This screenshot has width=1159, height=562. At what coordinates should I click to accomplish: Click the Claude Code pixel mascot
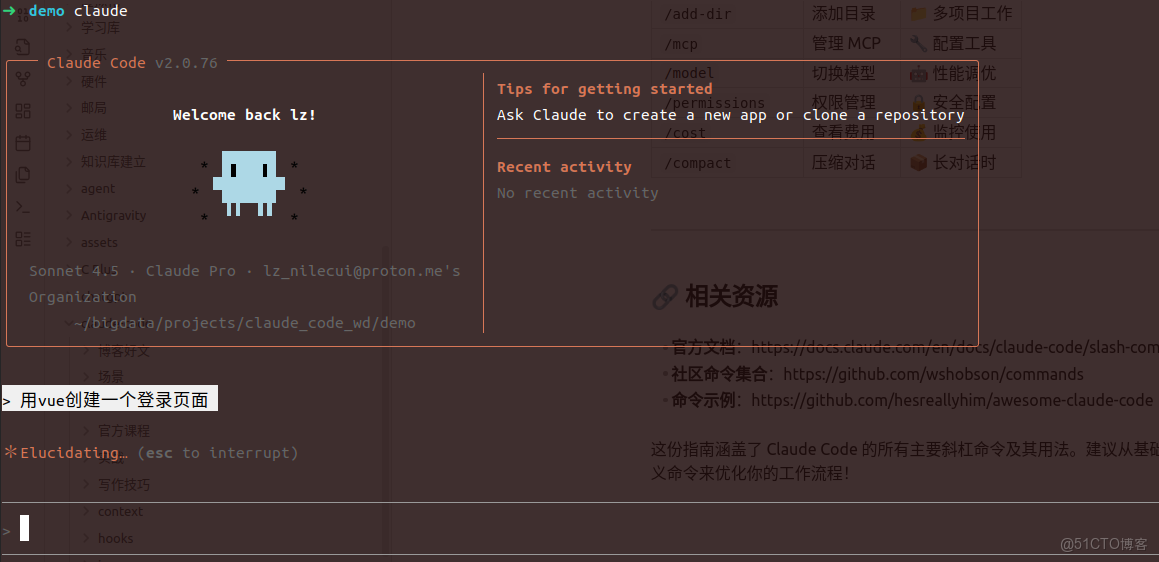[x=249, y=183]
